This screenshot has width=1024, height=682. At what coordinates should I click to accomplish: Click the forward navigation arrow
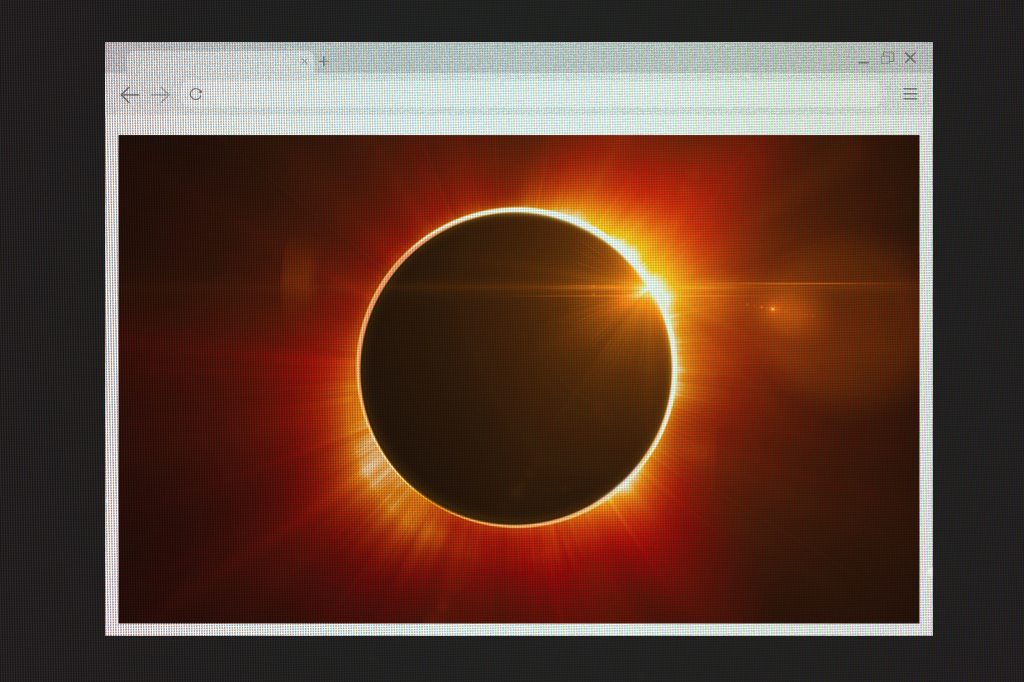pos(160,94)
